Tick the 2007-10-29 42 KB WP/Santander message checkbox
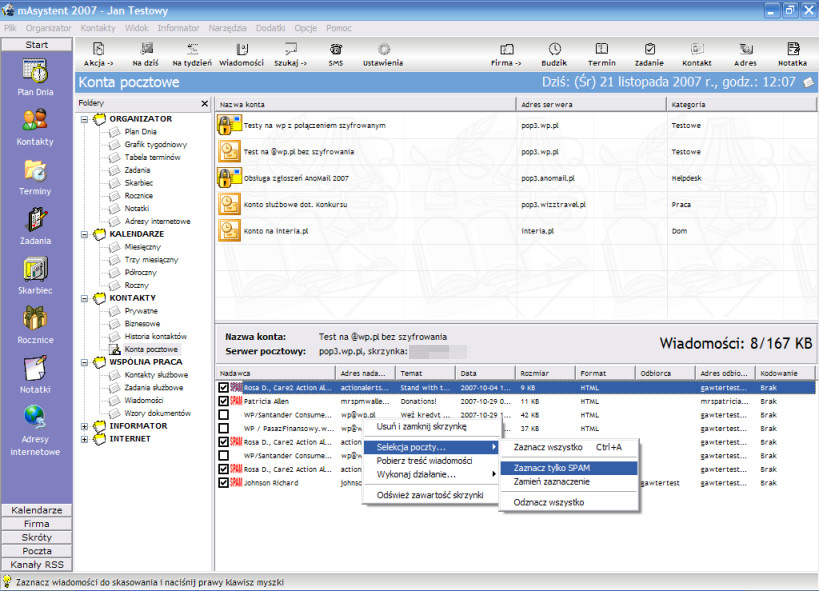Screen dimensions: 819x591 pyautogui.click(x=224, y=415)
